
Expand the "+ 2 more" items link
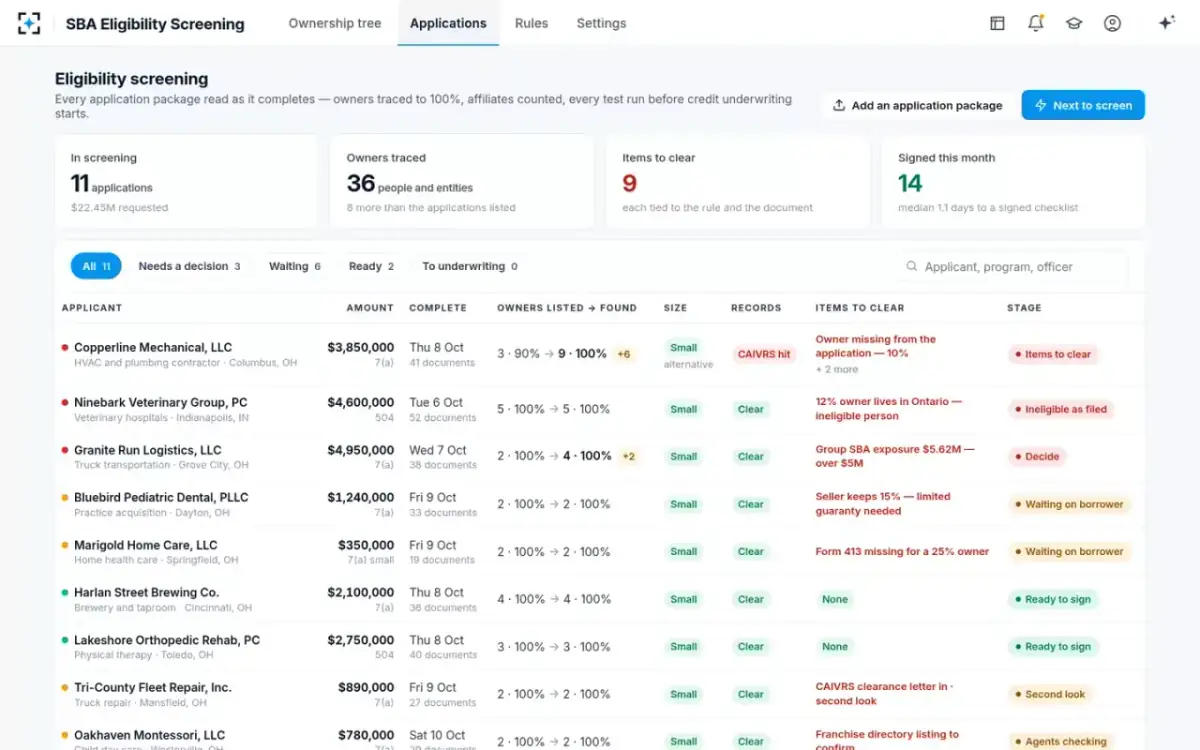point(837,369)
